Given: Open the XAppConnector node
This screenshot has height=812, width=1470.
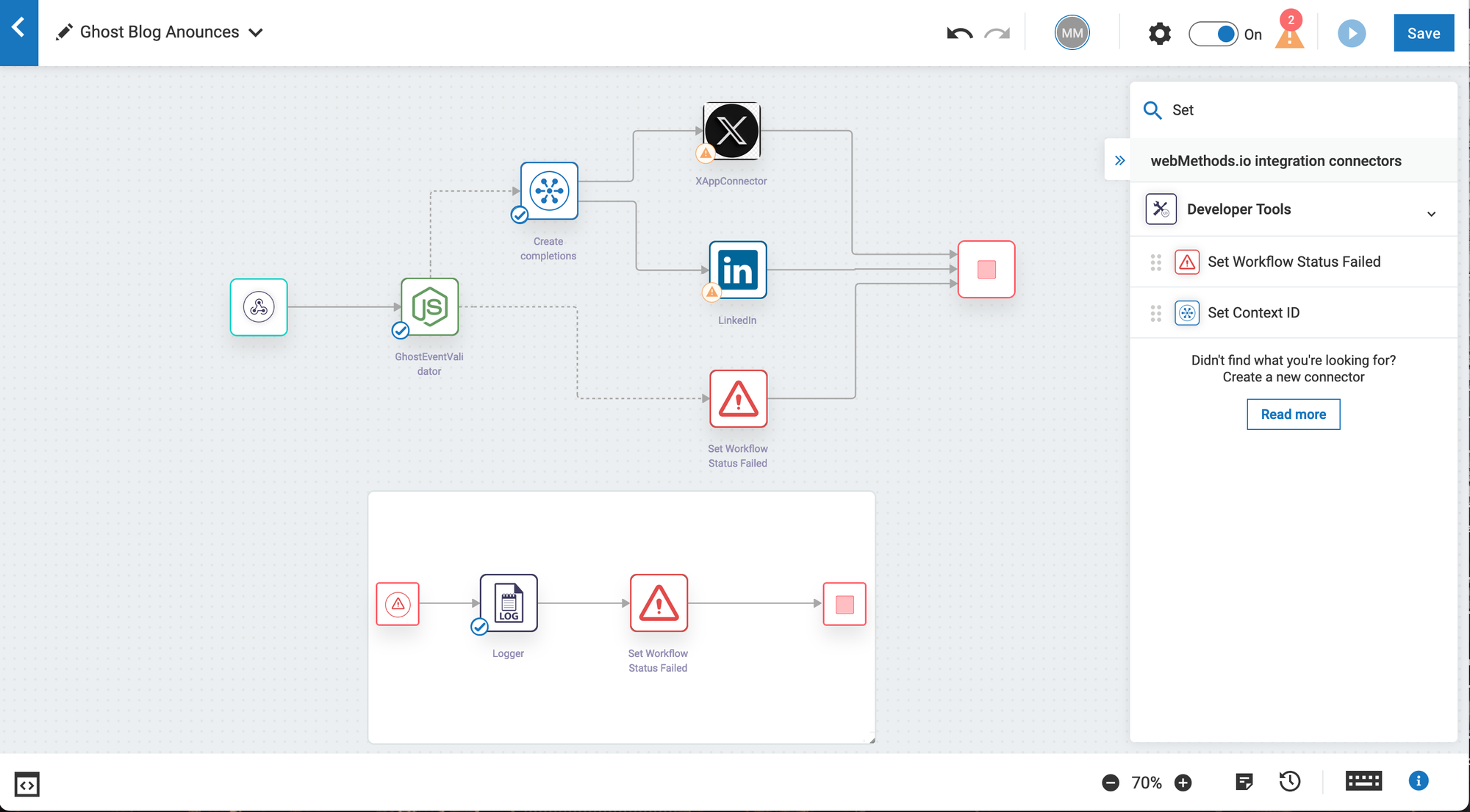Looking at the screenshot, I should pyautogui.click(x=731, y=132).
